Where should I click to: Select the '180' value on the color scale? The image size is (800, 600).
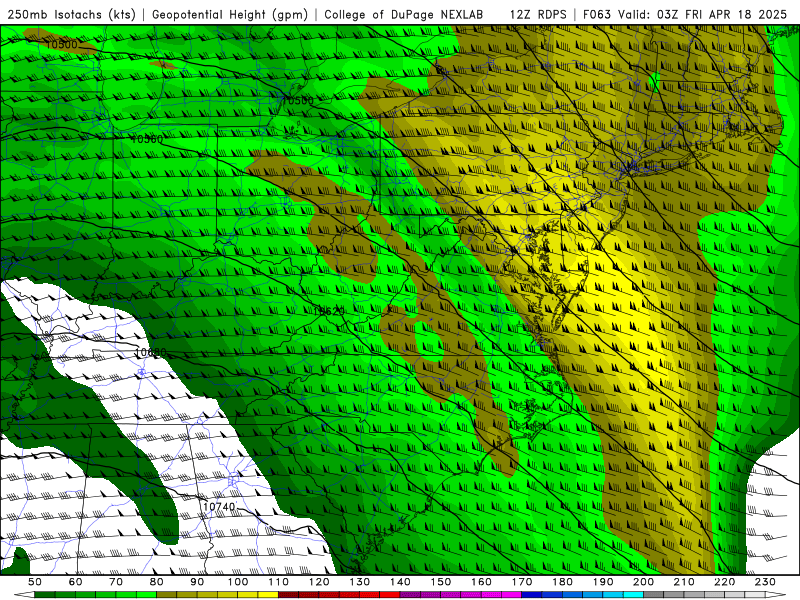coord(562,582)
